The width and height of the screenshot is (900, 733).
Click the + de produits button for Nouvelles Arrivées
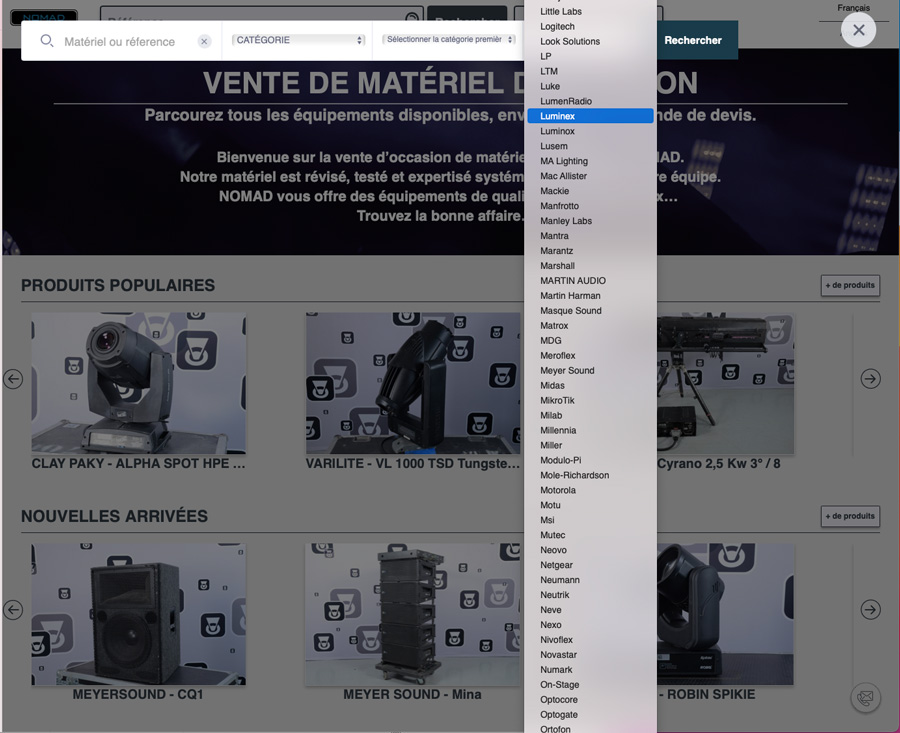(850, 516)
